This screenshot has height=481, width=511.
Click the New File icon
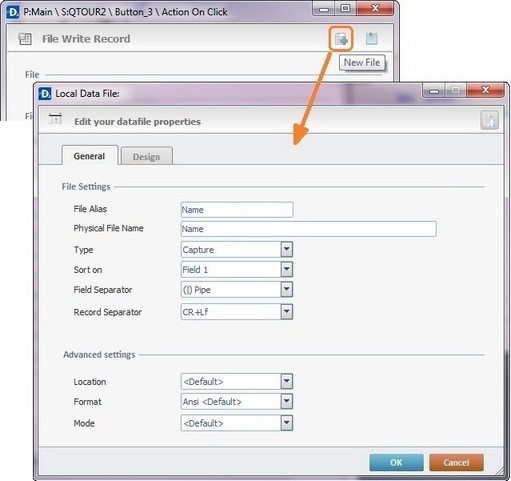coord(341,39)
